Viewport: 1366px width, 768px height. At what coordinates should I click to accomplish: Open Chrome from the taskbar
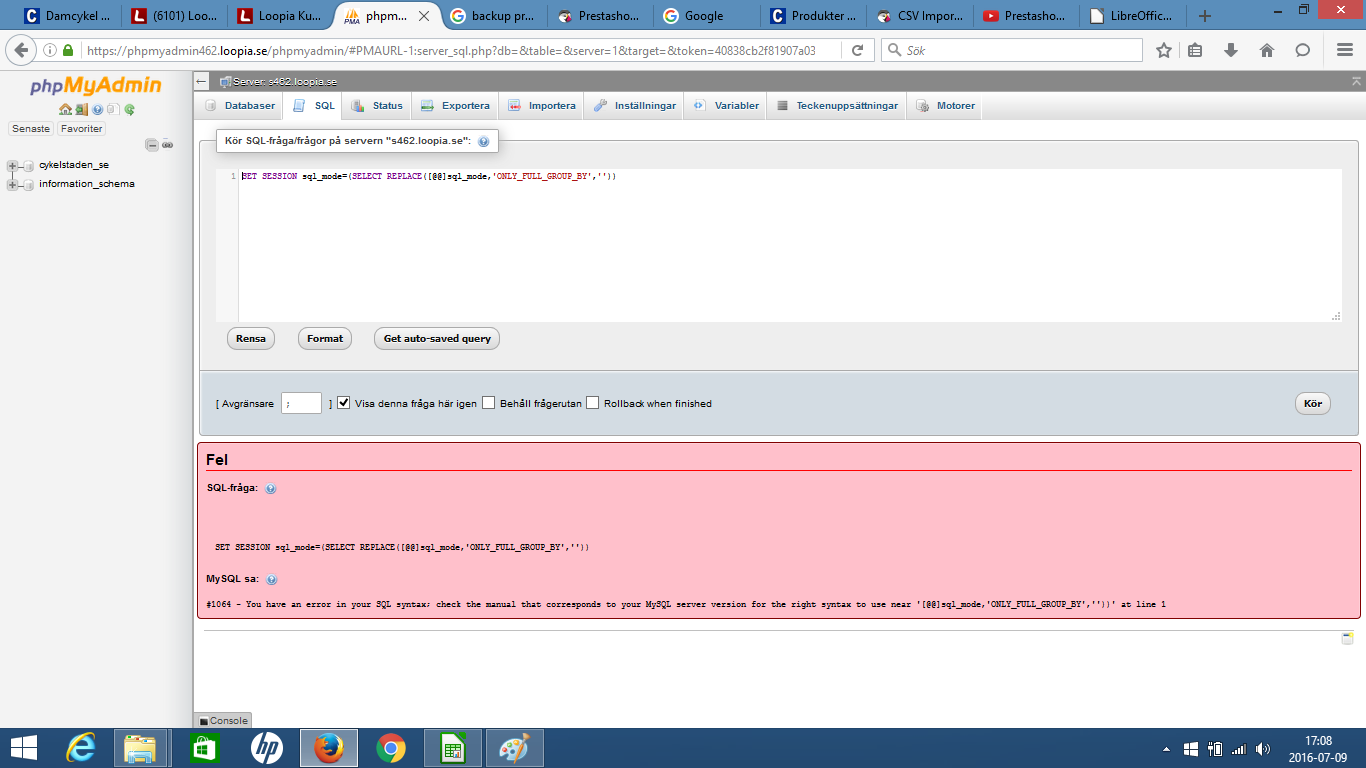click(x=391, y=748)
